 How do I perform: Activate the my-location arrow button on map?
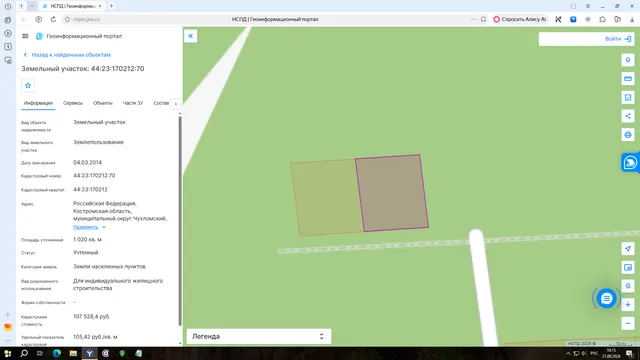[x=628, y=249]
